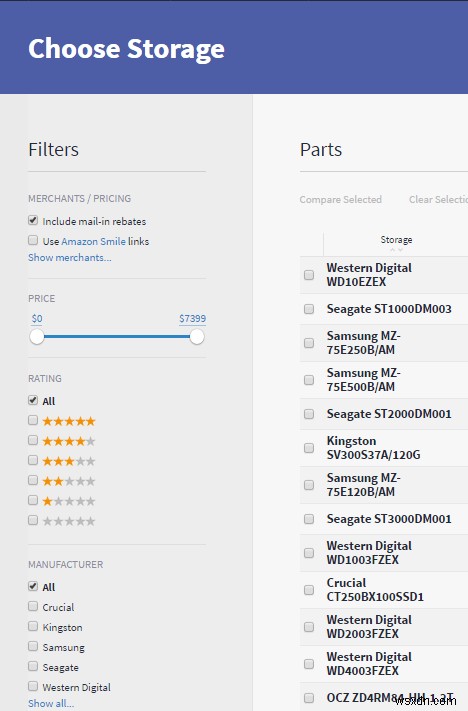Image resolution: width=468 pixels, height=711 pixels.
Task: Choose the three-star rating filter
Action: pyautogui.click(x=33, y=460)
